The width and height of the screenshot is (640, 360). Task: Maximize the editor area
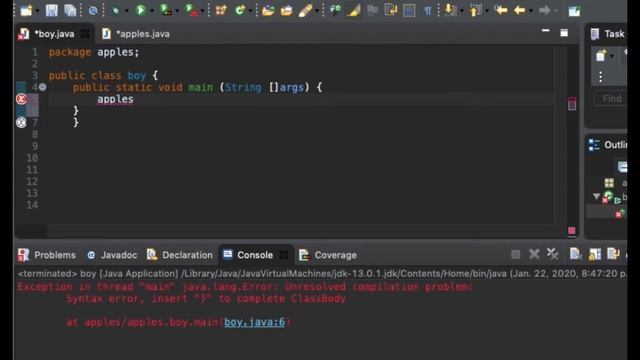tap(564, 33)
